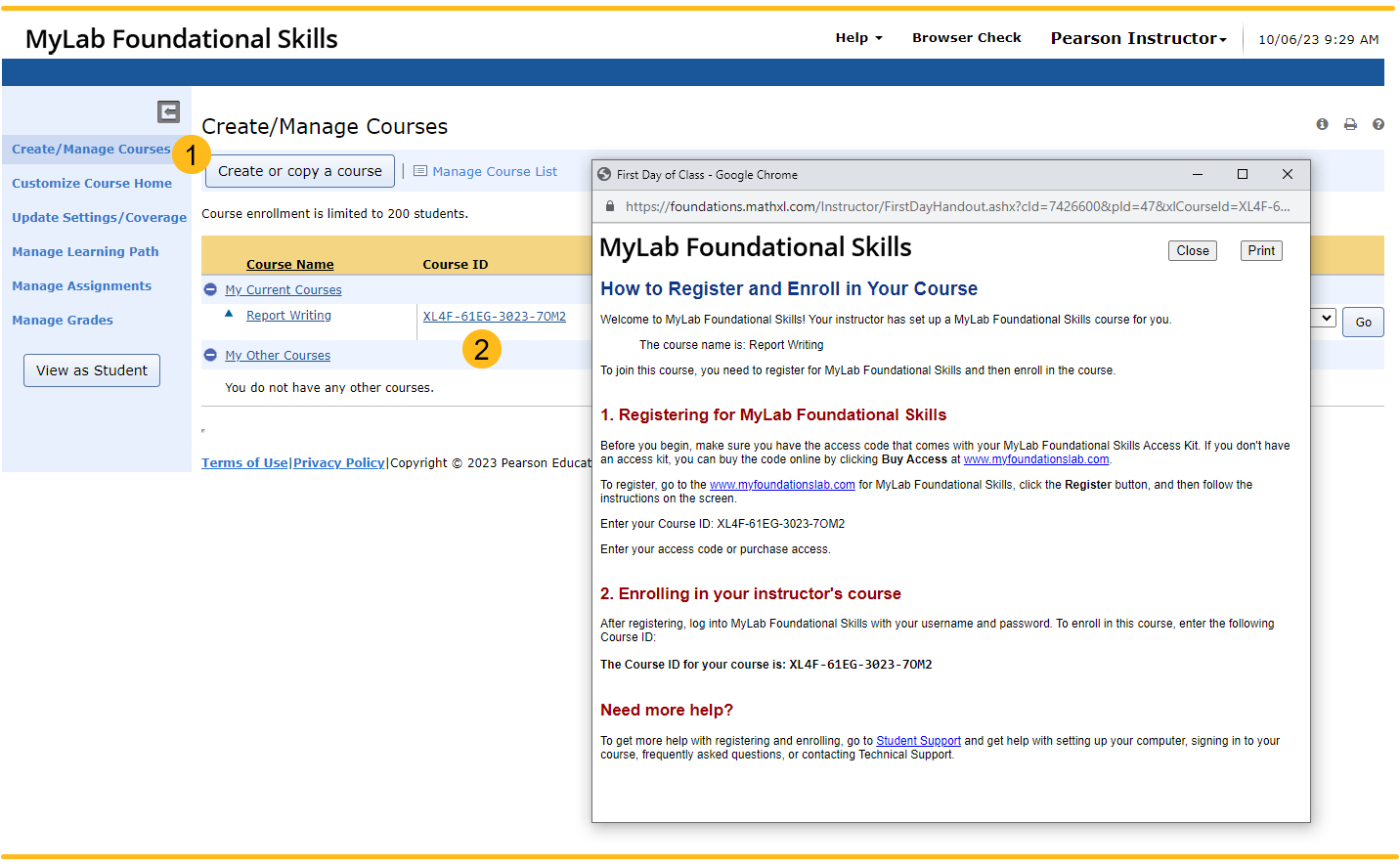
Task: Click 'How to Register and Enroll' heading
Action: click(x=789, y=288)
